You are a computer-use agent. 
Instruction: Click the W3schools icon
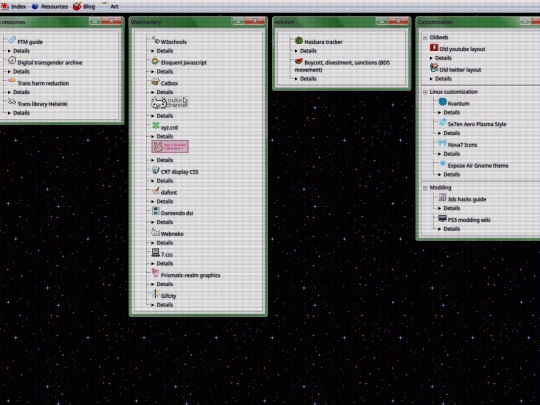point(156,40)
